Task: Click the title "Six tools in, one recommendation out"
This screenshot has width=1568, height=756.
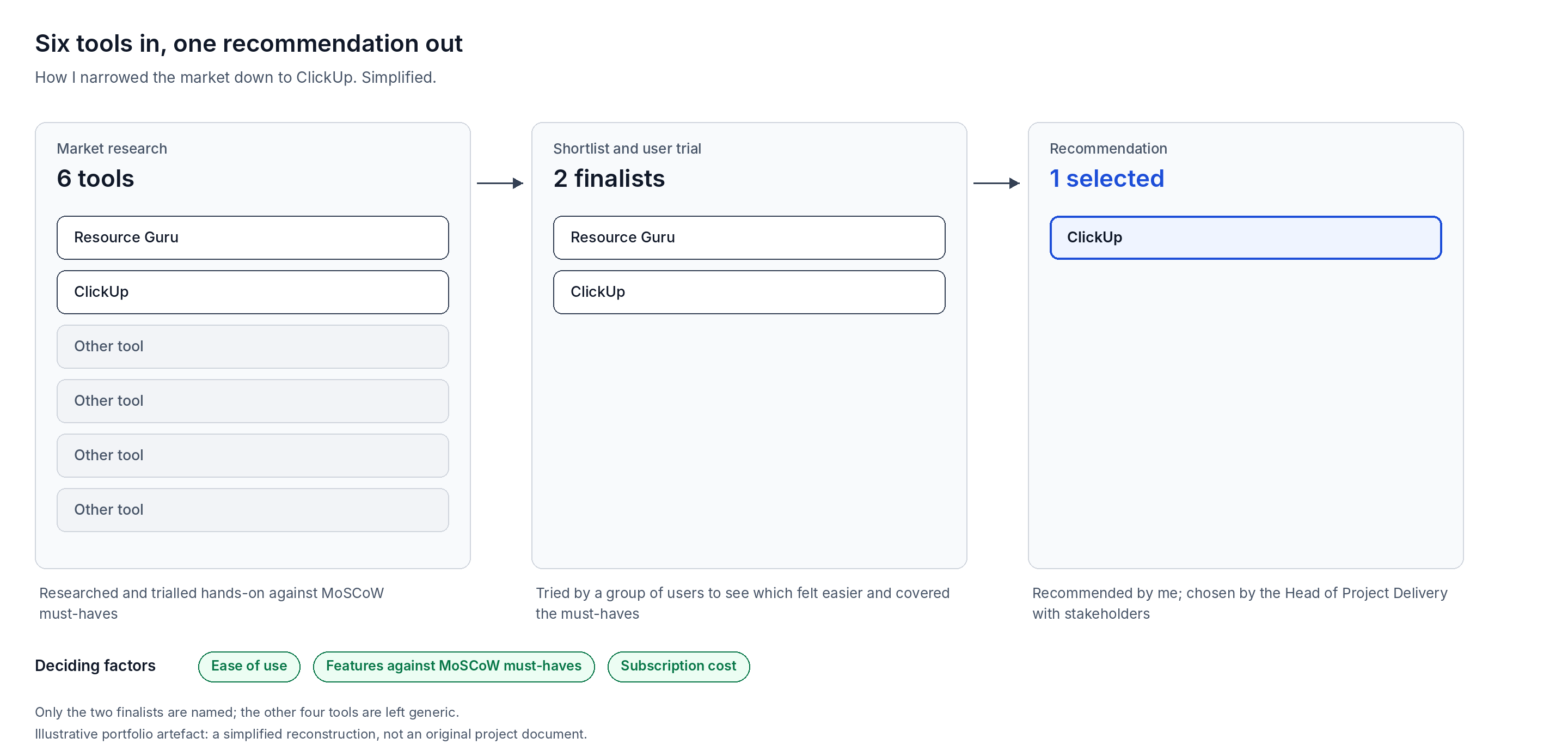Action: point(248,44)
